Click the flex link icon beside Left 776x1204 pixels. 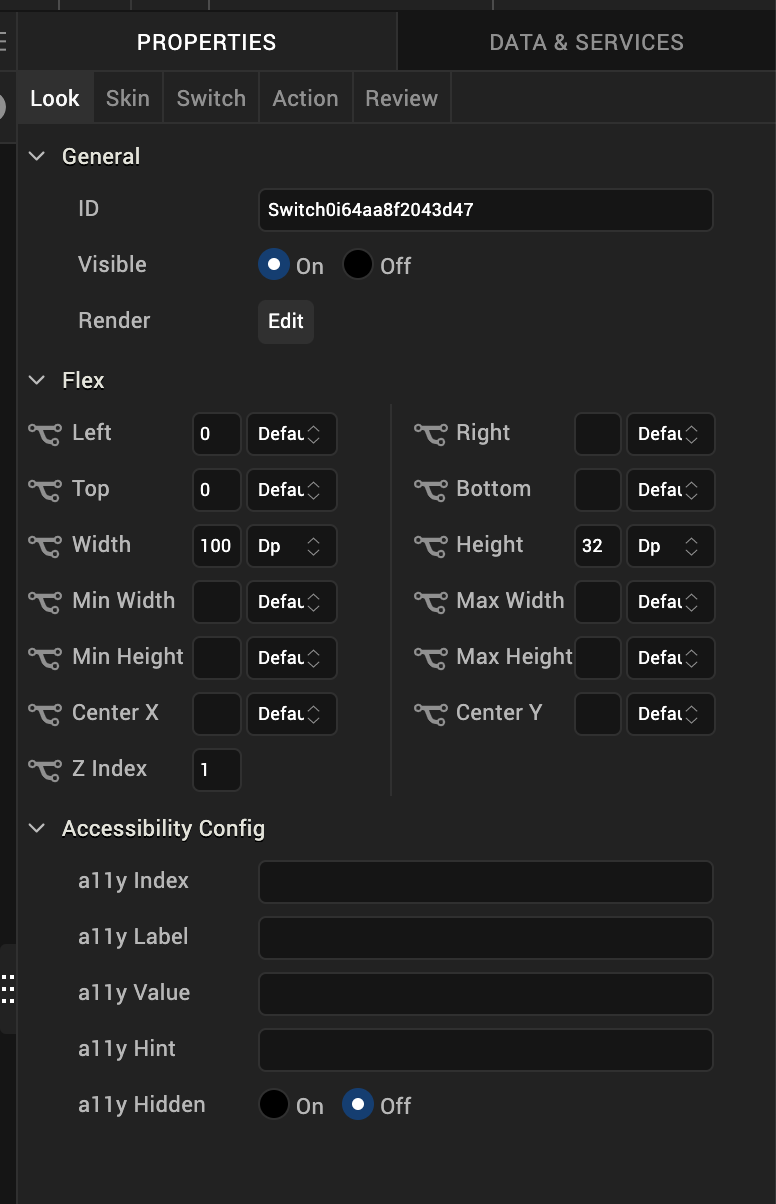[x=45, y=434]
